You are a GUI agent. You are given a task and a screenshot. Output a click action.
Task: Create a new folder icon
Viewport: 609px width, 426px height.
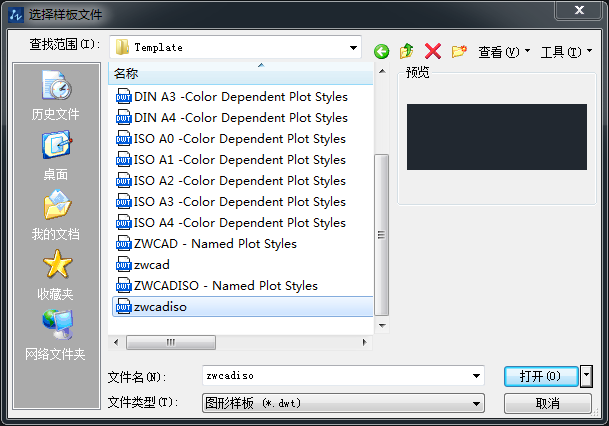(x=459, y=52)
